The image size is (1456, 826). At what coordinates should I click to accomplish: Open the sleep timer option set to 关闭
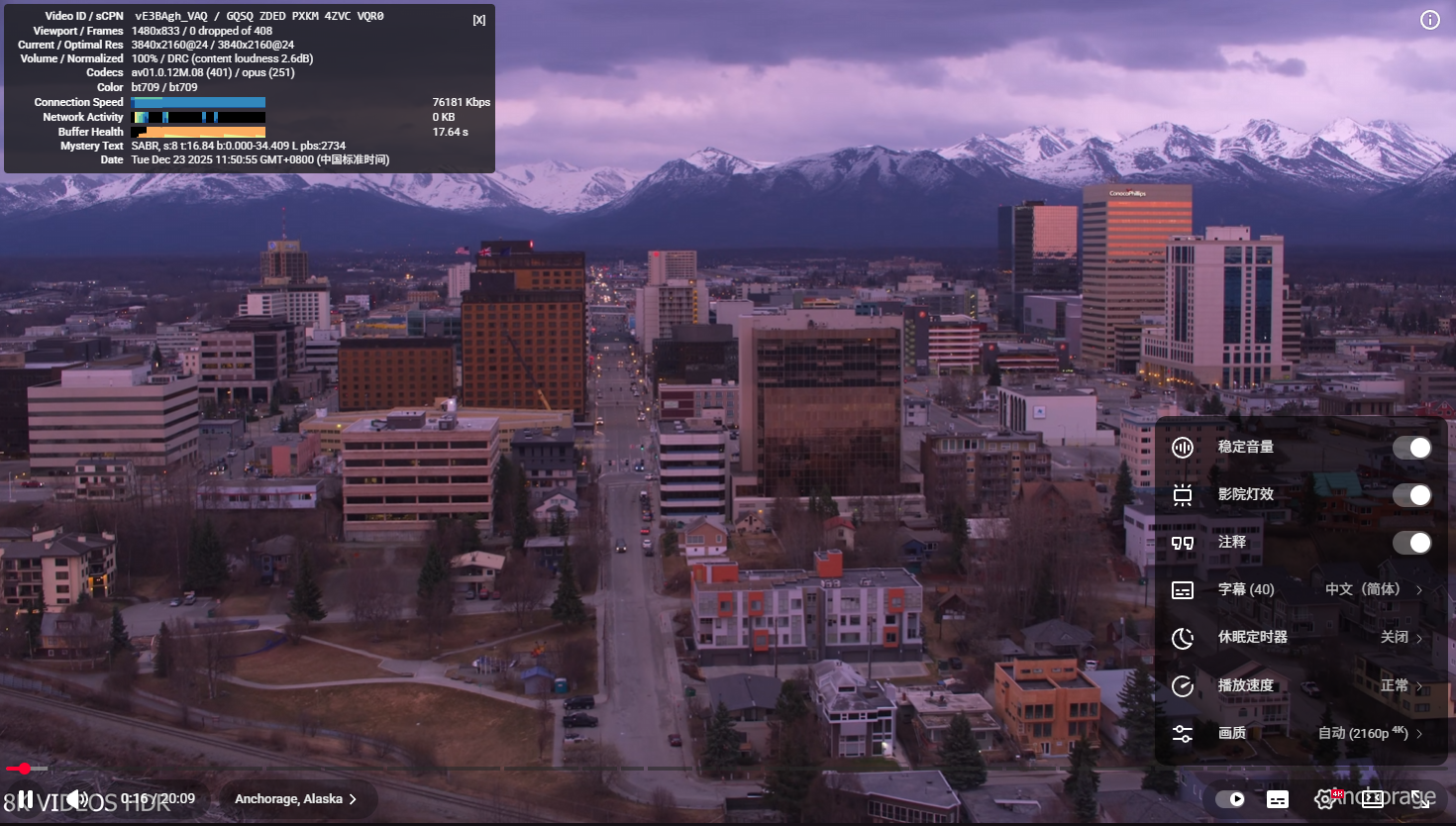(1401, 638)
